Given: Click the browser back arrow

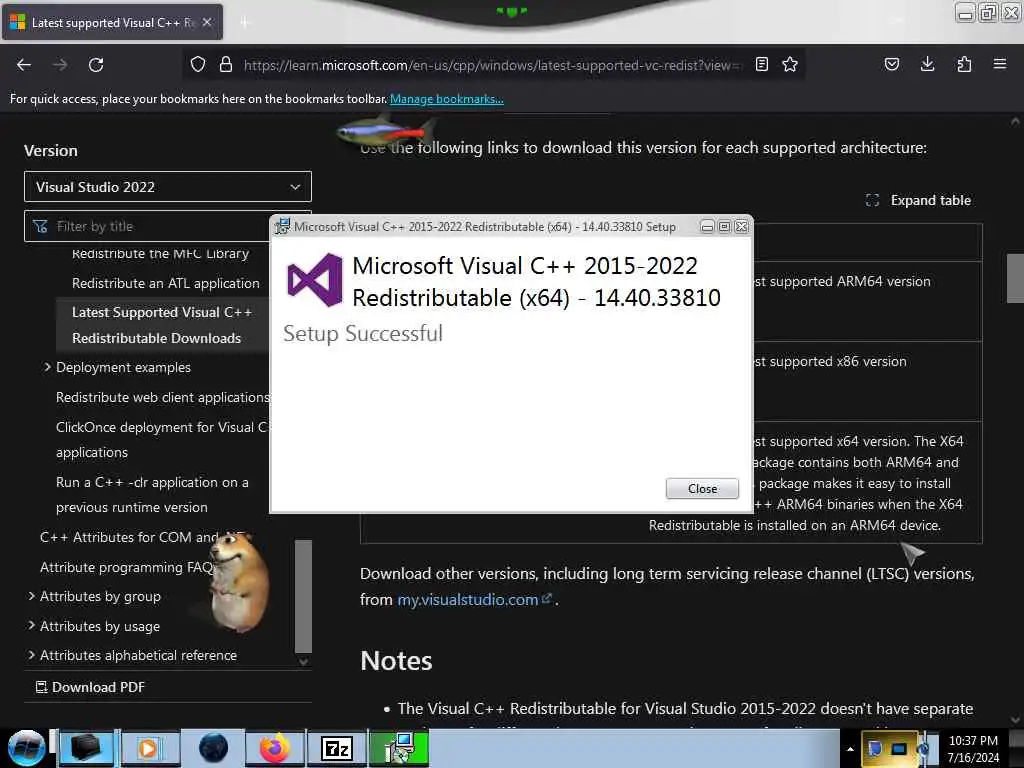Looking at the screenshot, I should [x=24, y=65].
